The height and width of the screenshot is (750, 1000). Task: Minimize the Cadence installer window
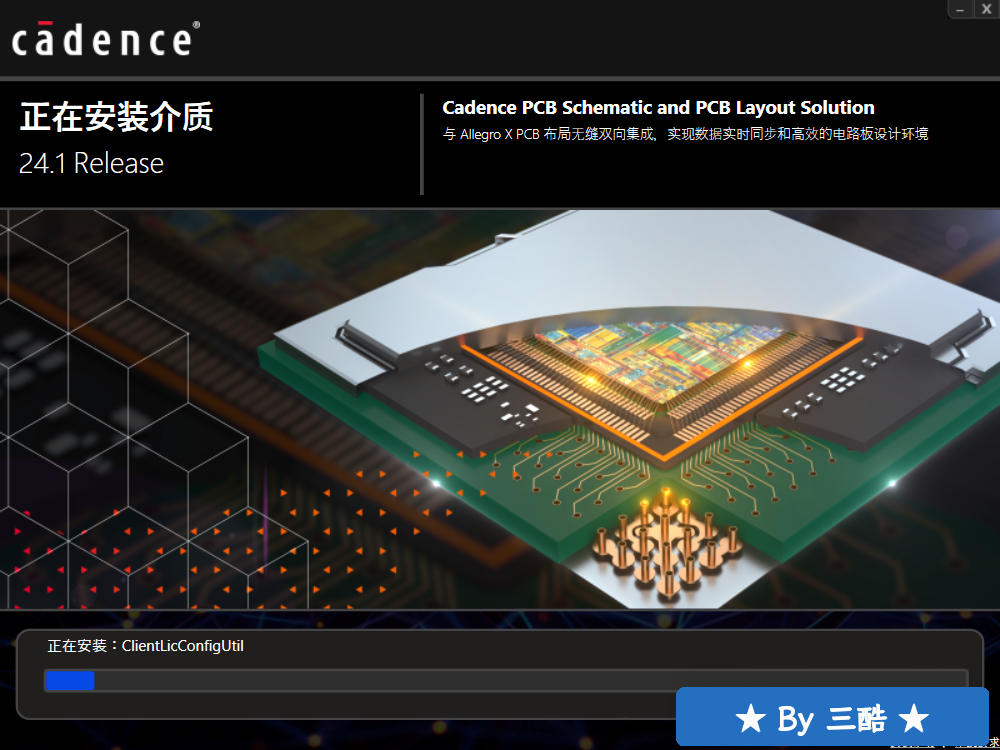click(960, 8)
